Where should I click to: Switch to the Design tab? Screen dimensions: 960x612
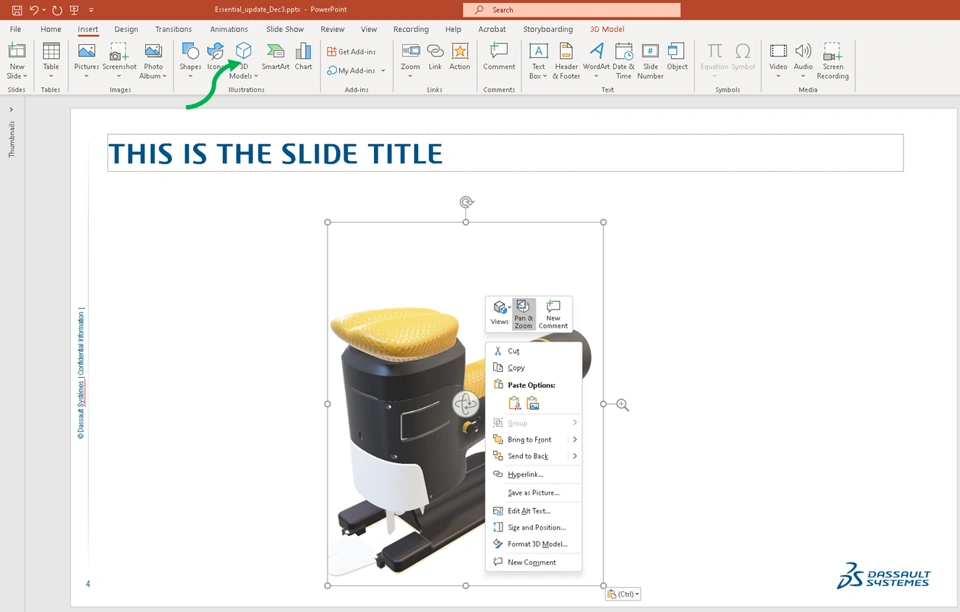(x=126, y=29)
